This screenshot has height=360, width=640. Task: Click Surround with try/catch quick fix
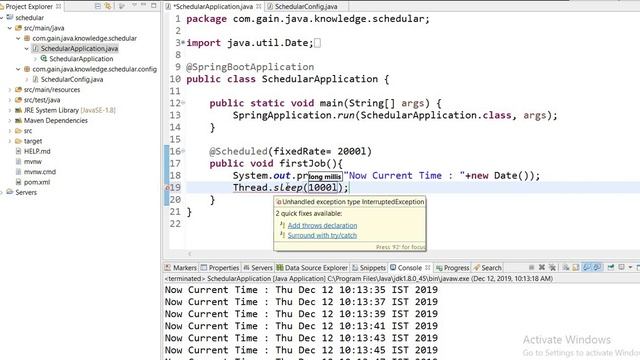click(x=322, y=236)
